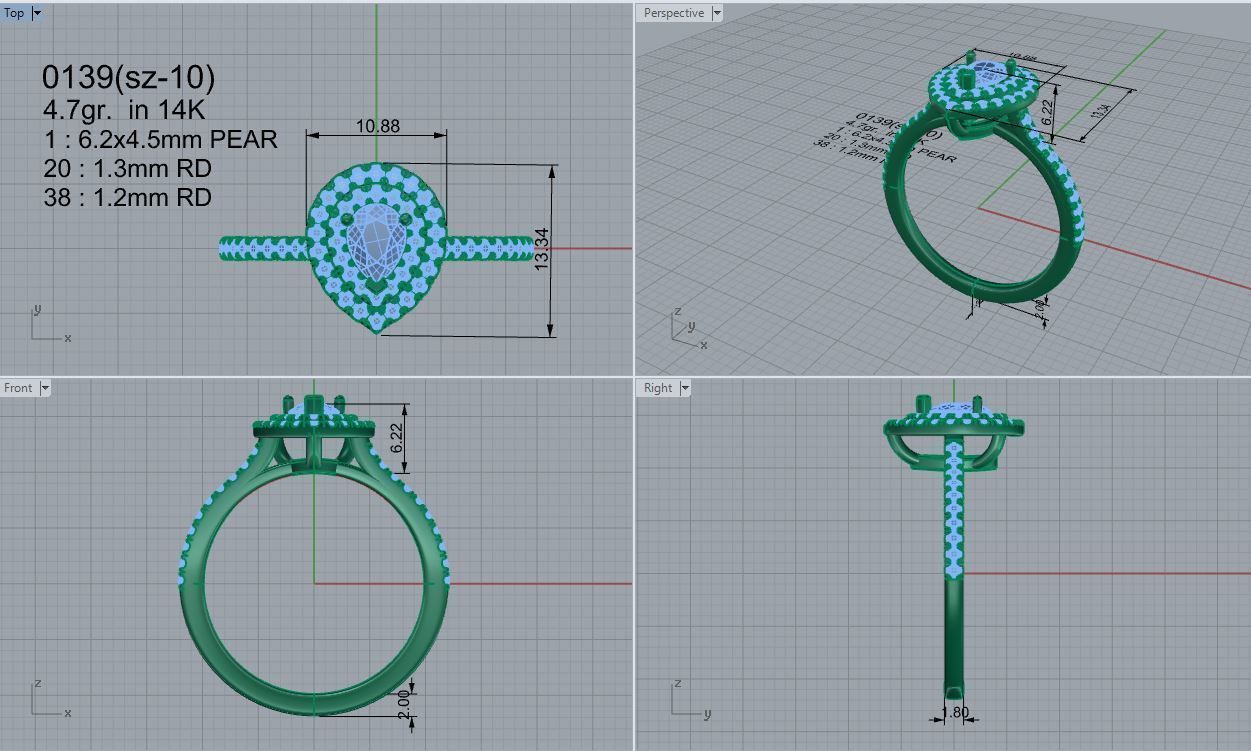The image size is (1251, 751).
Task: Activate the Perspective viewport title label
Action: pos(674,13)
